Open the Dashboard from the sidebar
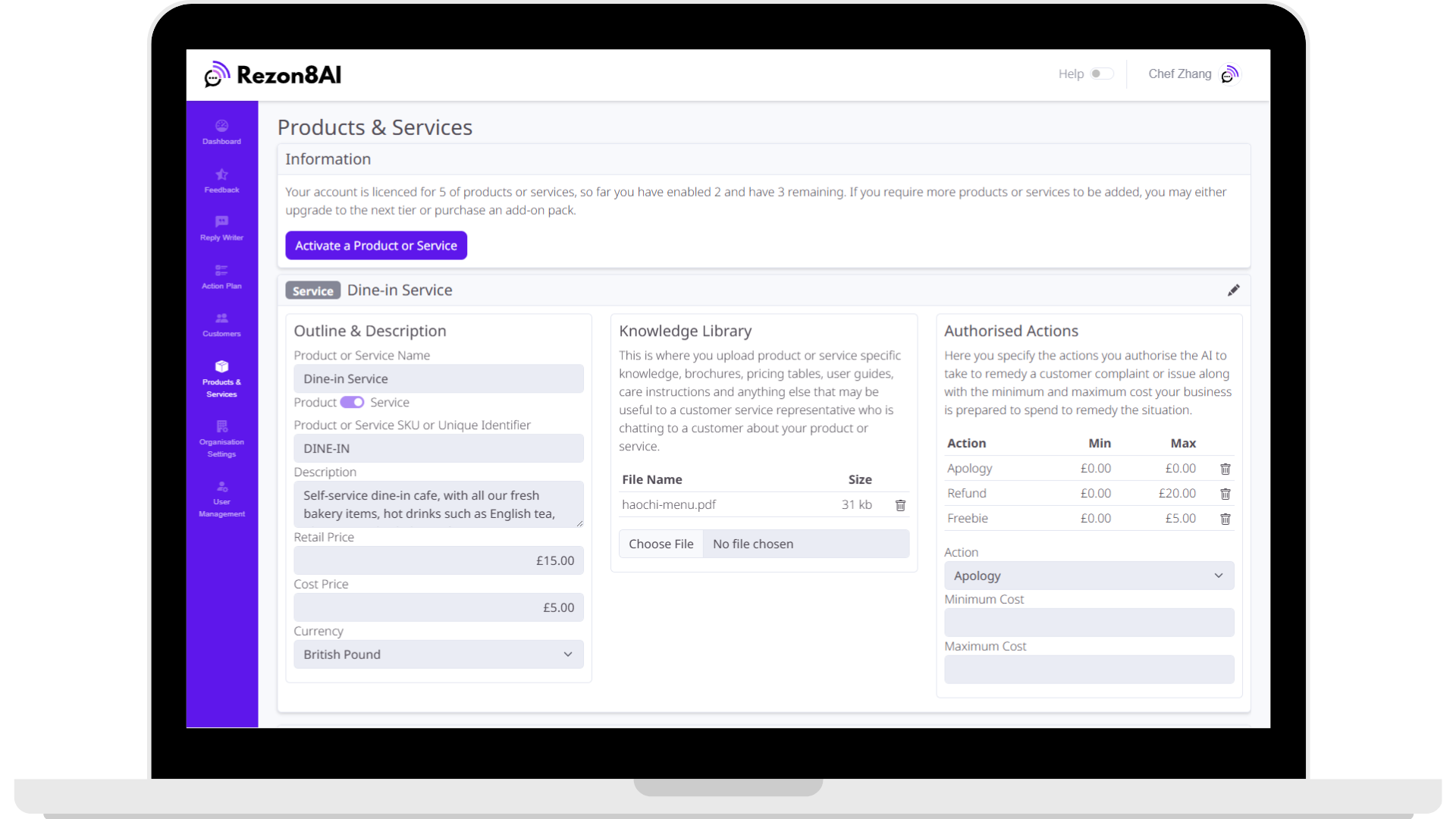The image size is (1456, 819). click(221, 132)
